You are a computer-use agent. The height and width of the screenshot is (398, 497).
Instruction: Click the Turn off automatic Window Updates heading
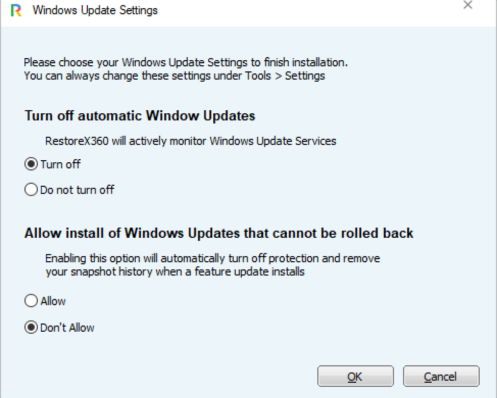(140, 116)
